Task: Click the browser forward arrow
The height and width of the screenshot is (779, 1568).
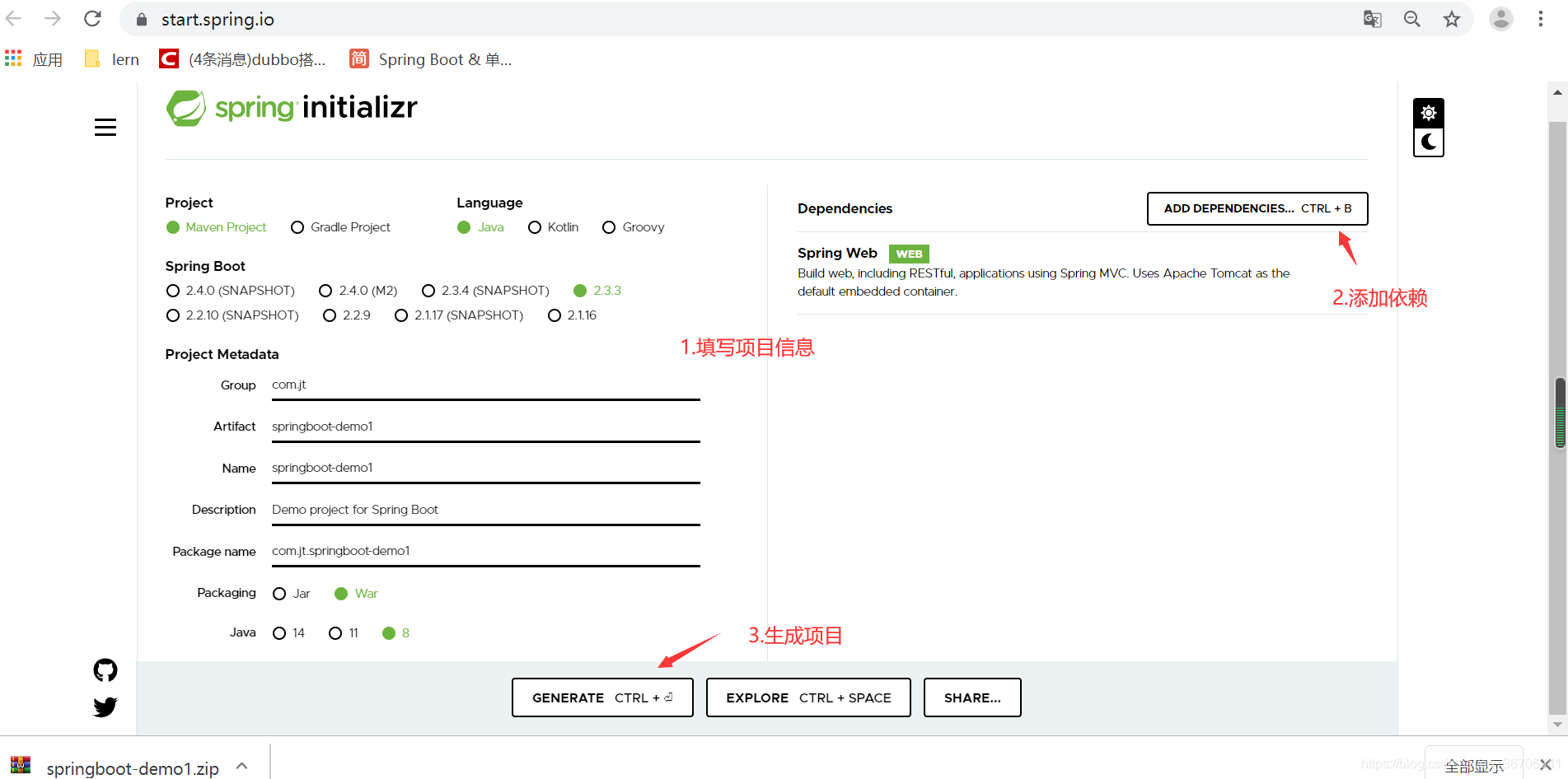Action: coord(53,19)
